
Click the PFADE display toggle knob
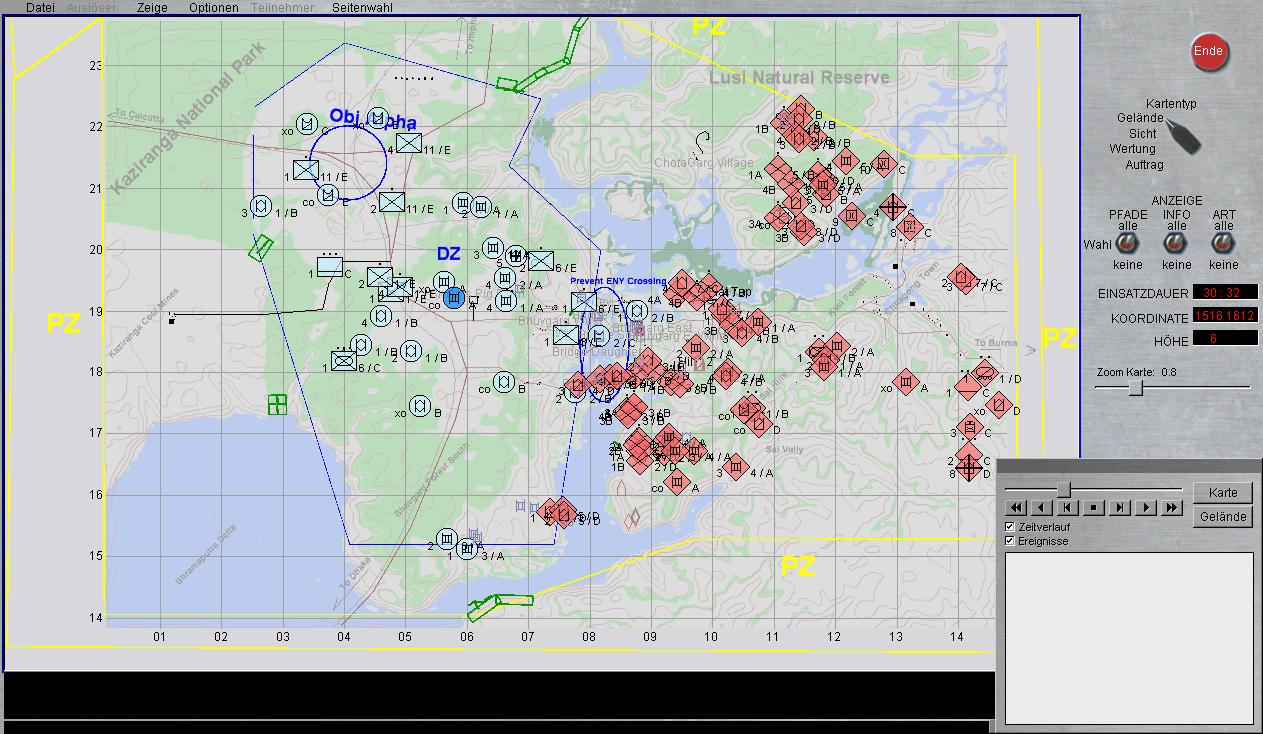coord(1127,243)
